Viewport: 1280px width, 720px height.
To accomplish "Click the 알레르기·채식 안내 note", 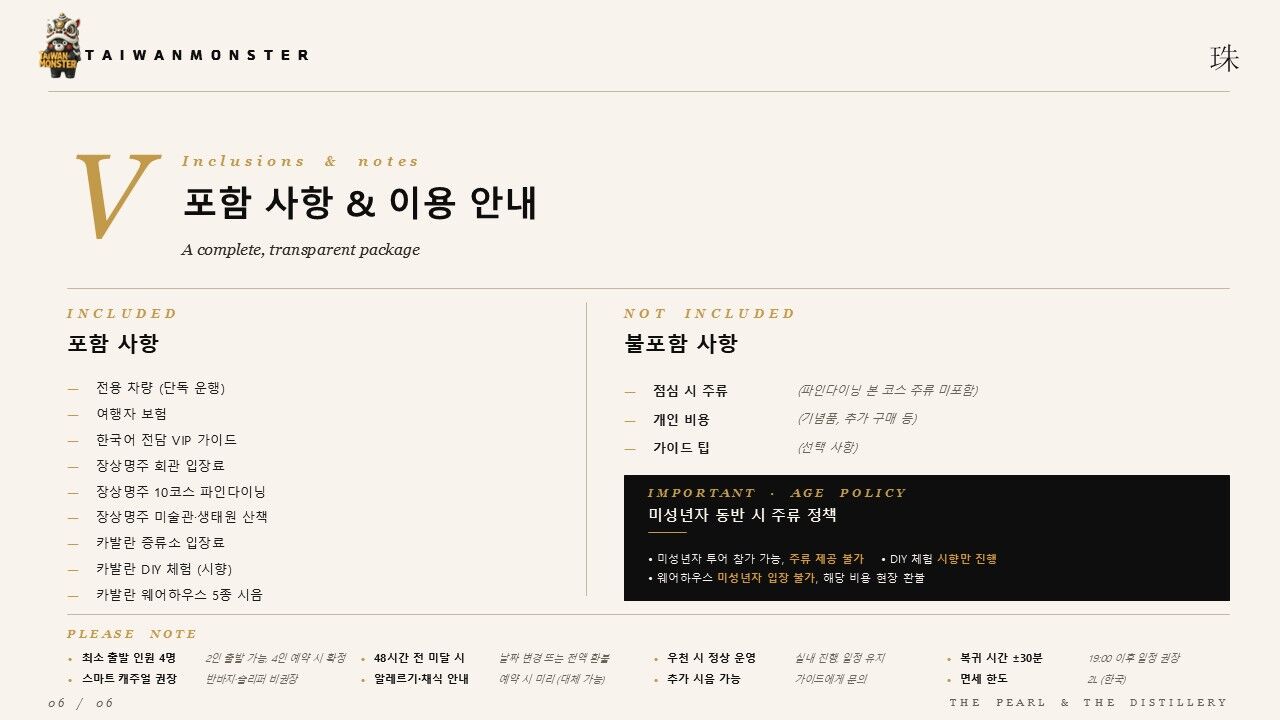I will (x=421, y=679).
